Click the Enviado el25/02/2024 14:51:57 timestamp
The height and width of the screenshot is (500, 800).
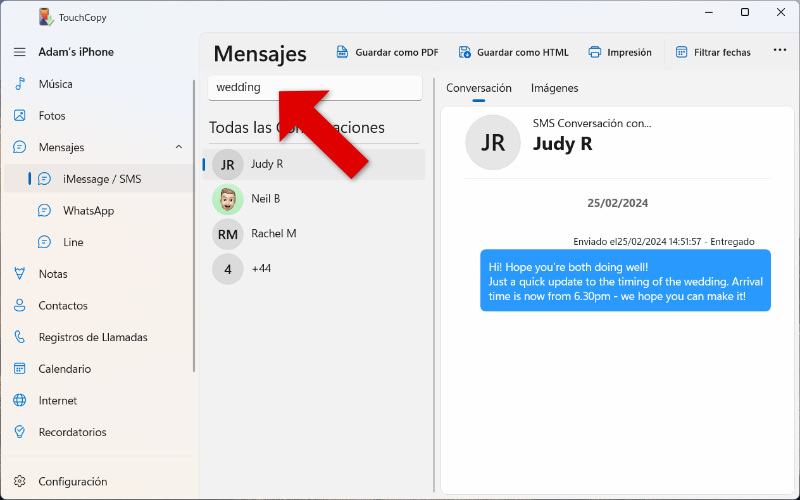[663, 242]
